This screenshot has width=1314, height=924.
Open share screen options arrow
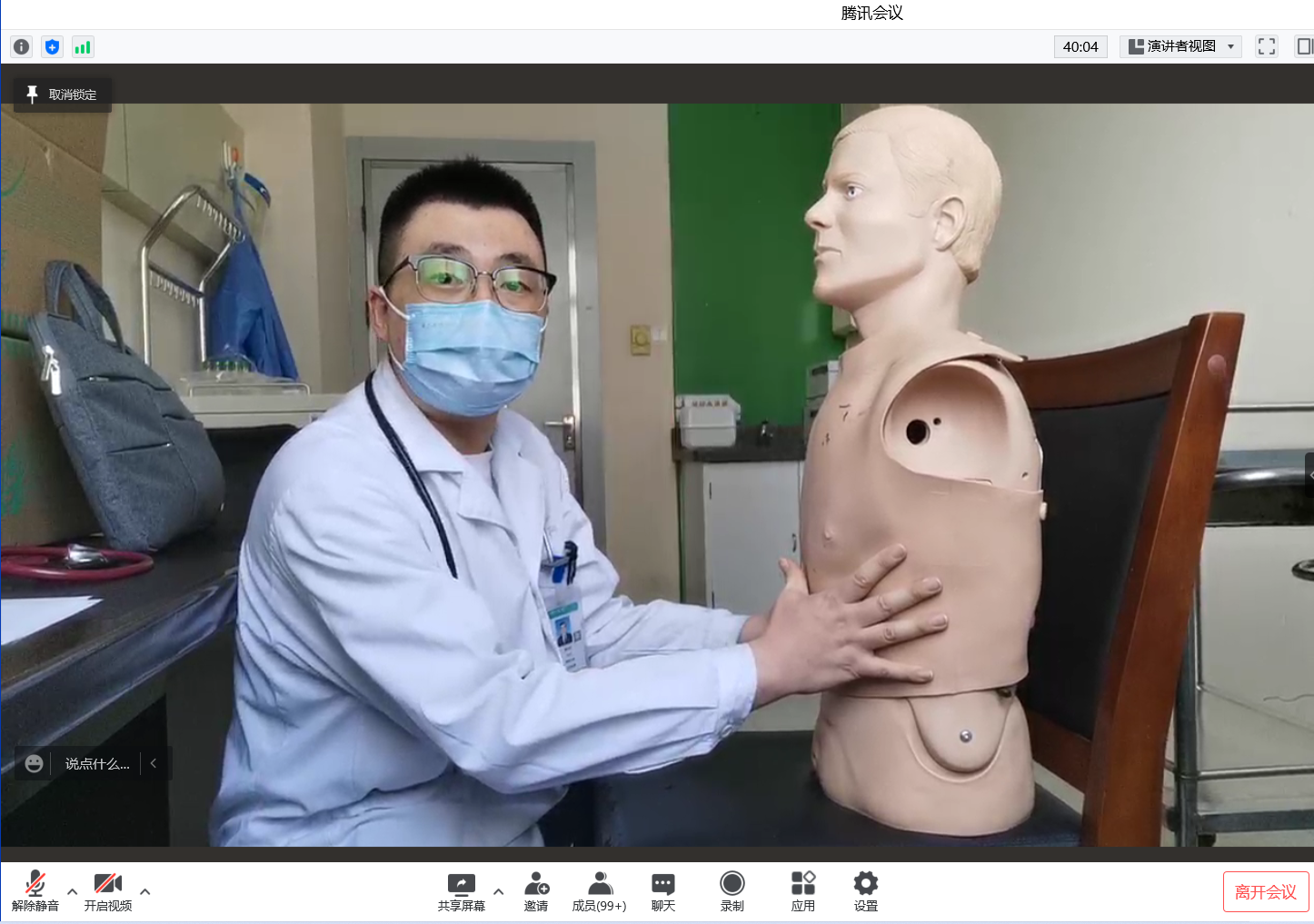498,891
